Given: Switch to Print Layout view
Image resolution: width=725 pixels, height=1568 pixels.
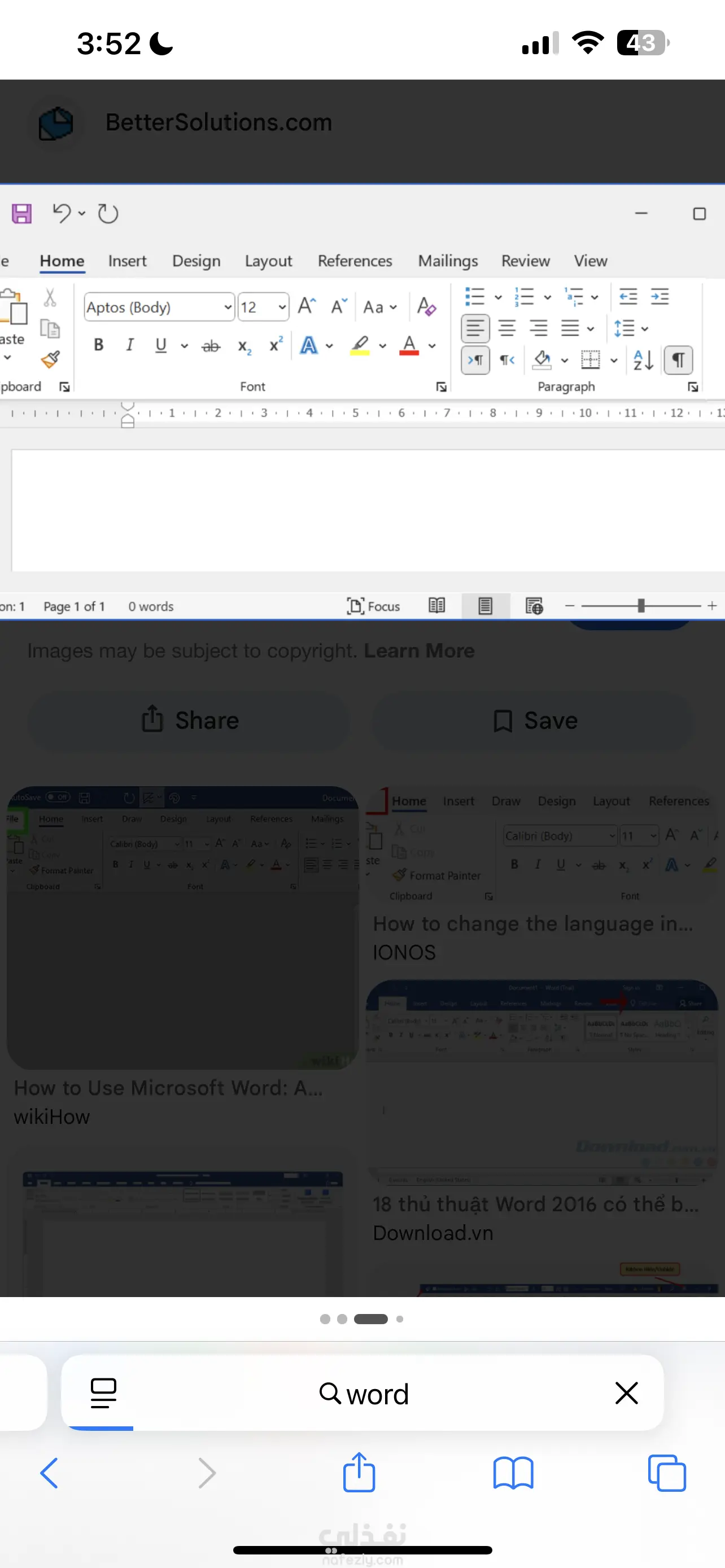Looking at the screenshot, I should [x=485, y=606].
